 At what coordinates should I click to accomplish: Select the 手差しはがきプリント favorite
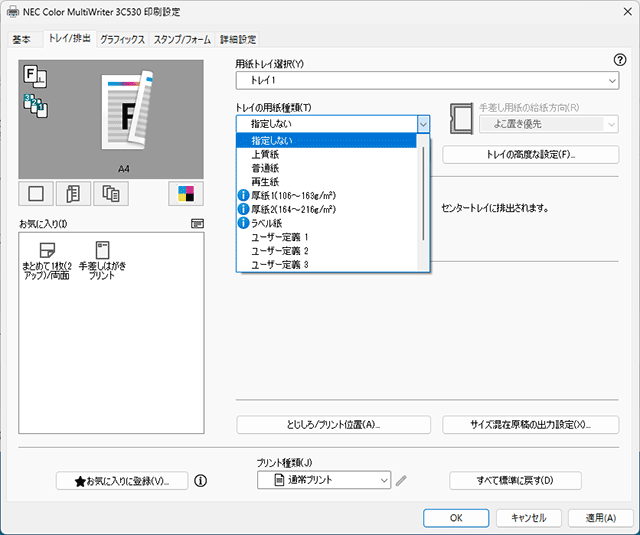point(102,261)
